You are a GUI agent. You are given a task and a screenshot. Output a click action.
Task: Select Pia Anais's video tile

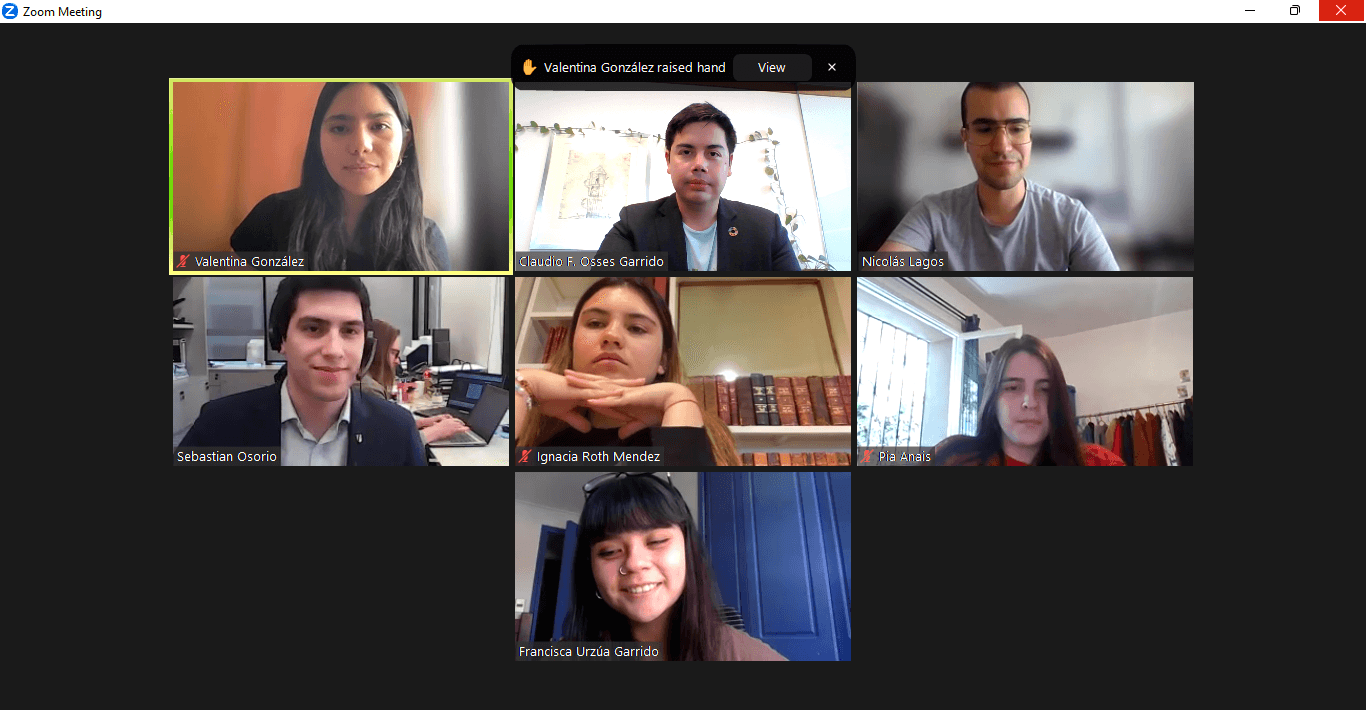[1025, 371]
